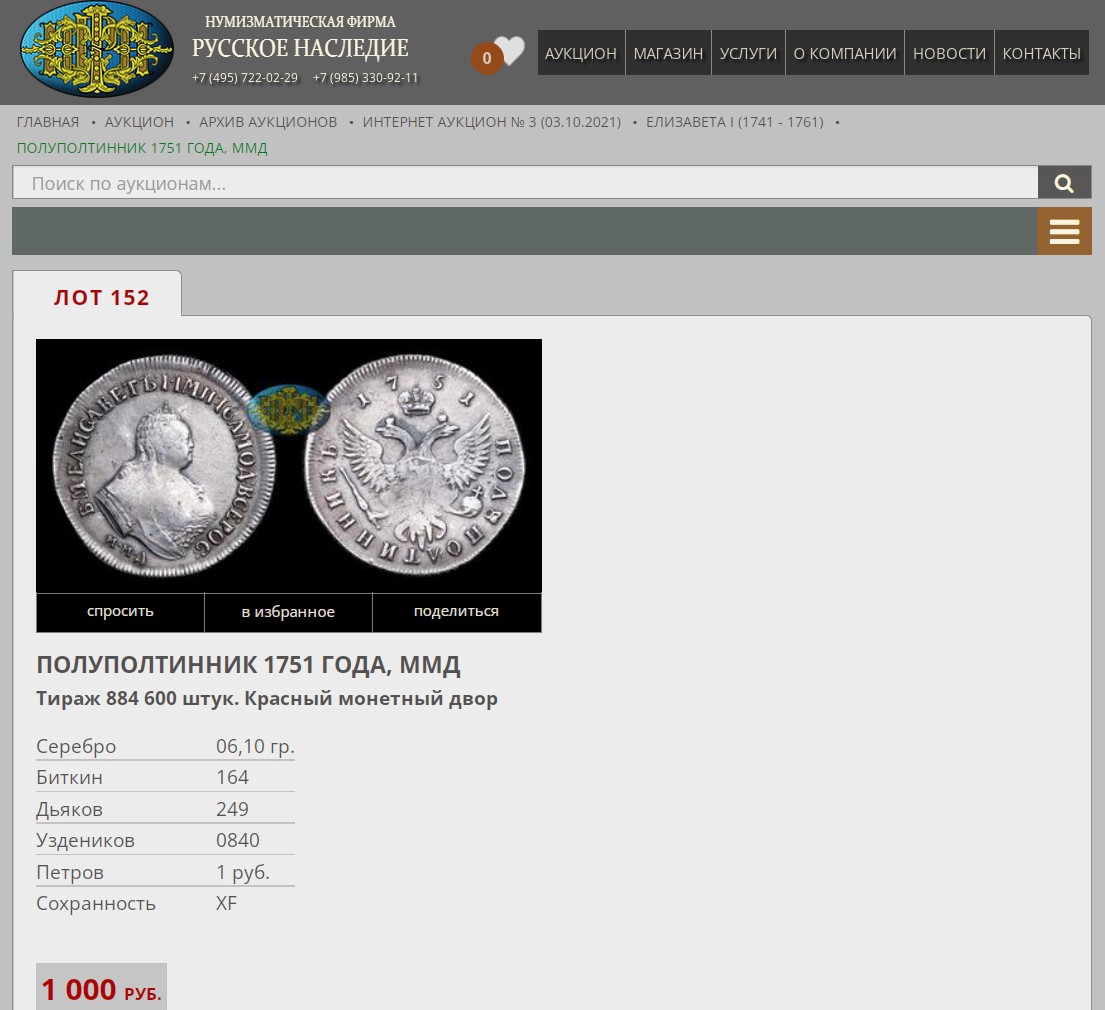
Task: Open the МАГАЗИН menu item
Action: [668, 53]
